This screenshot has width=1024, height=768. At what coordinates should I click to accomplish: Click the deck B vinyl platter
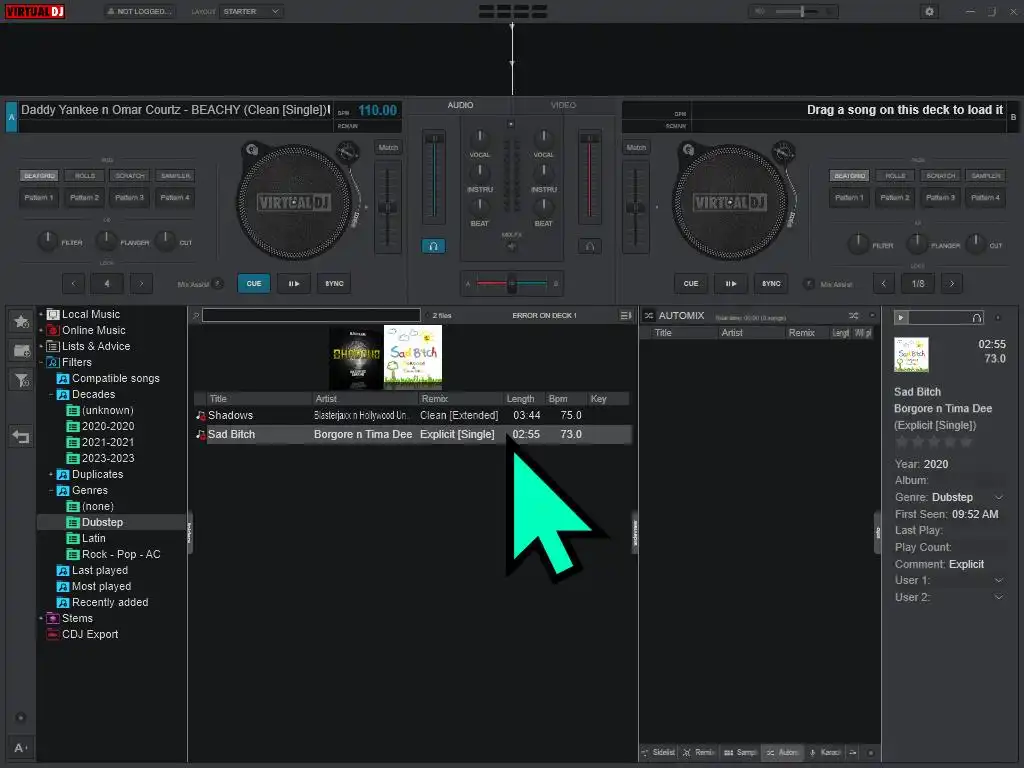(729, 202)
